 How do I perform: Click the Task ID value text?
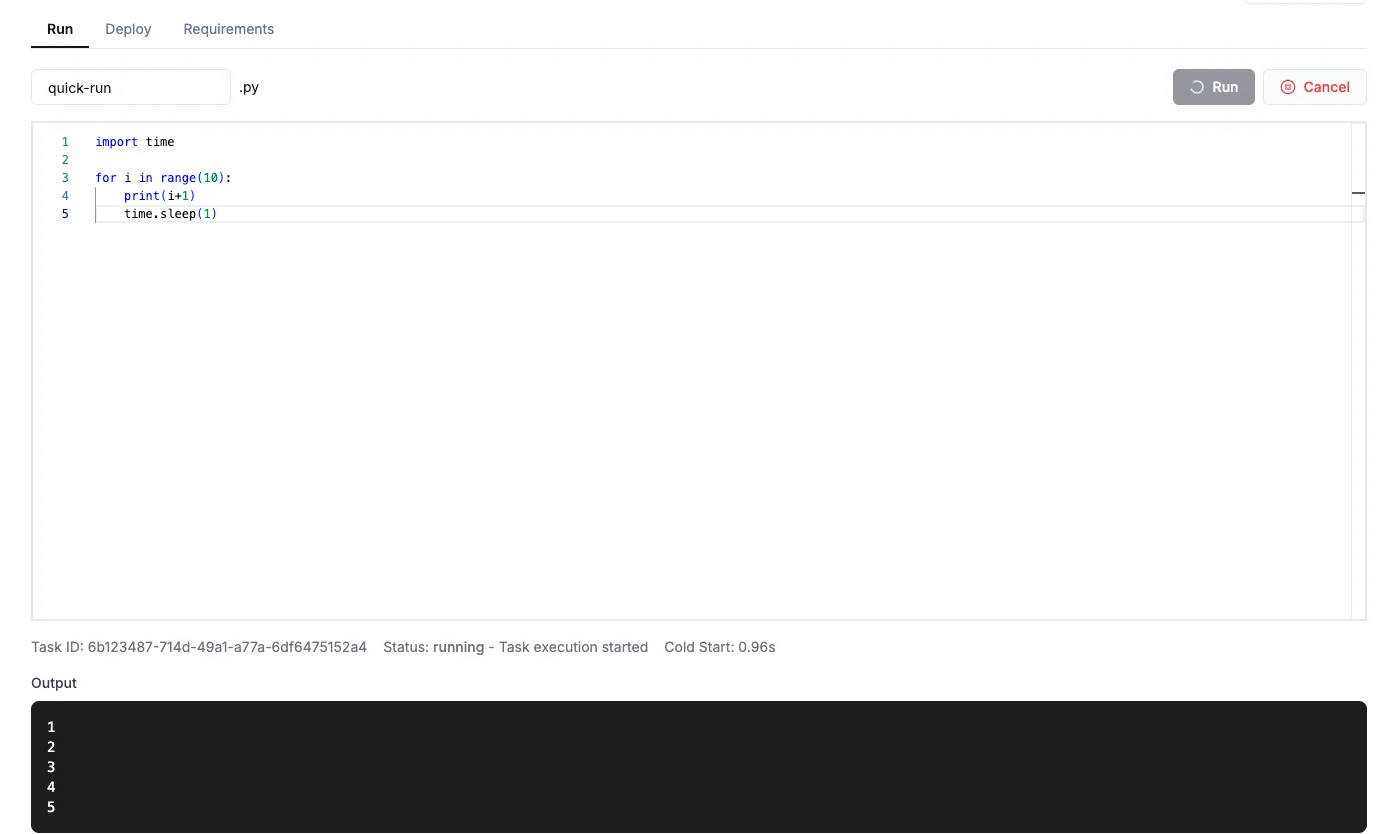227,647
